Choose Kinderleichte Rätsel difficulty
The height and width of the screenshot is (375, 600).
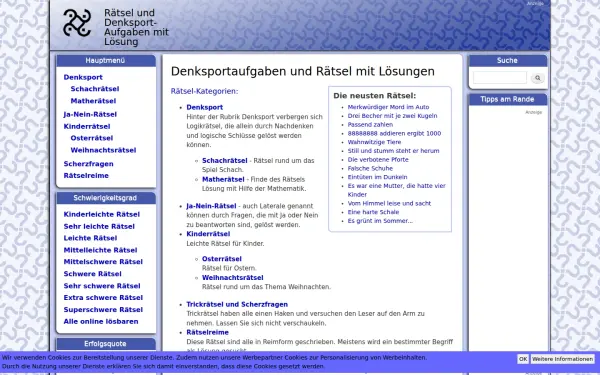(x=102, y=214)
